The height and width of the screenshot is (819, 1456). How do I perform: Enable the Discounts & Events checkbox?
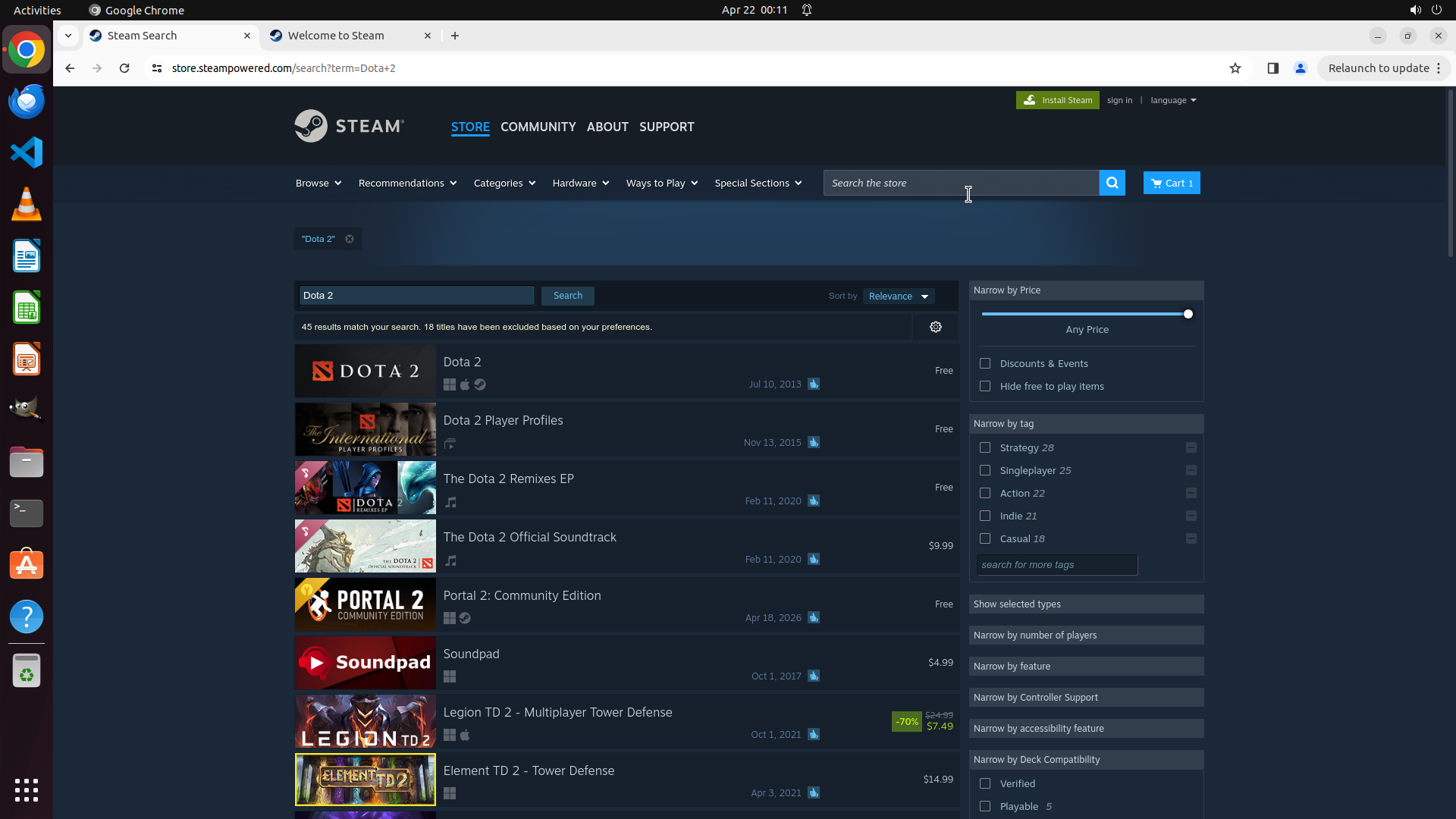click(985, 363)
